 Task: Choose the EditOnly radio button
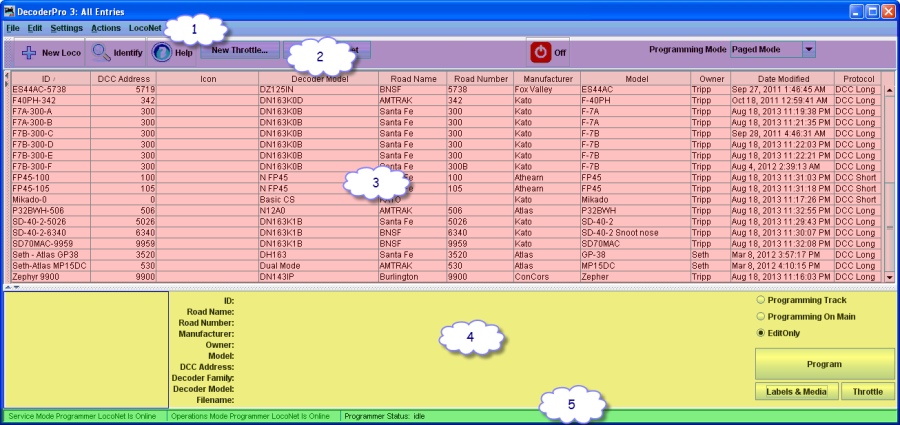tap(761, 332)
